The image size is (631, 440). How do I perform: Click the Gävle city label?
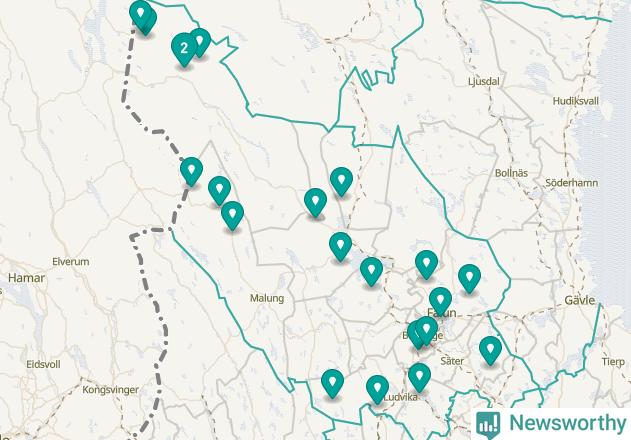coord(579,300)
